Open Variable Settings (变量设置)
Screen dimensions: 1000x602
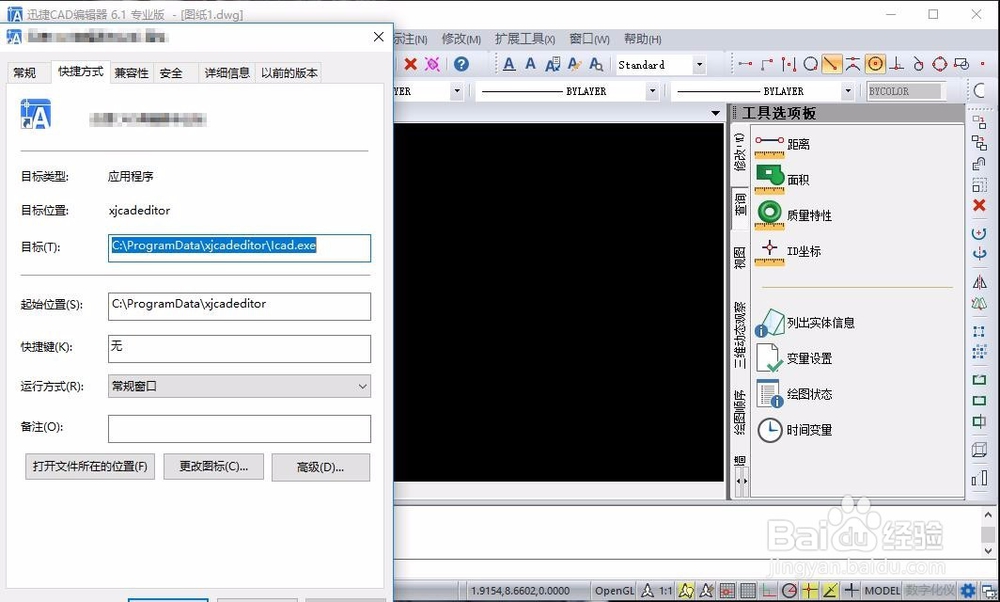(x=794, y=358)
